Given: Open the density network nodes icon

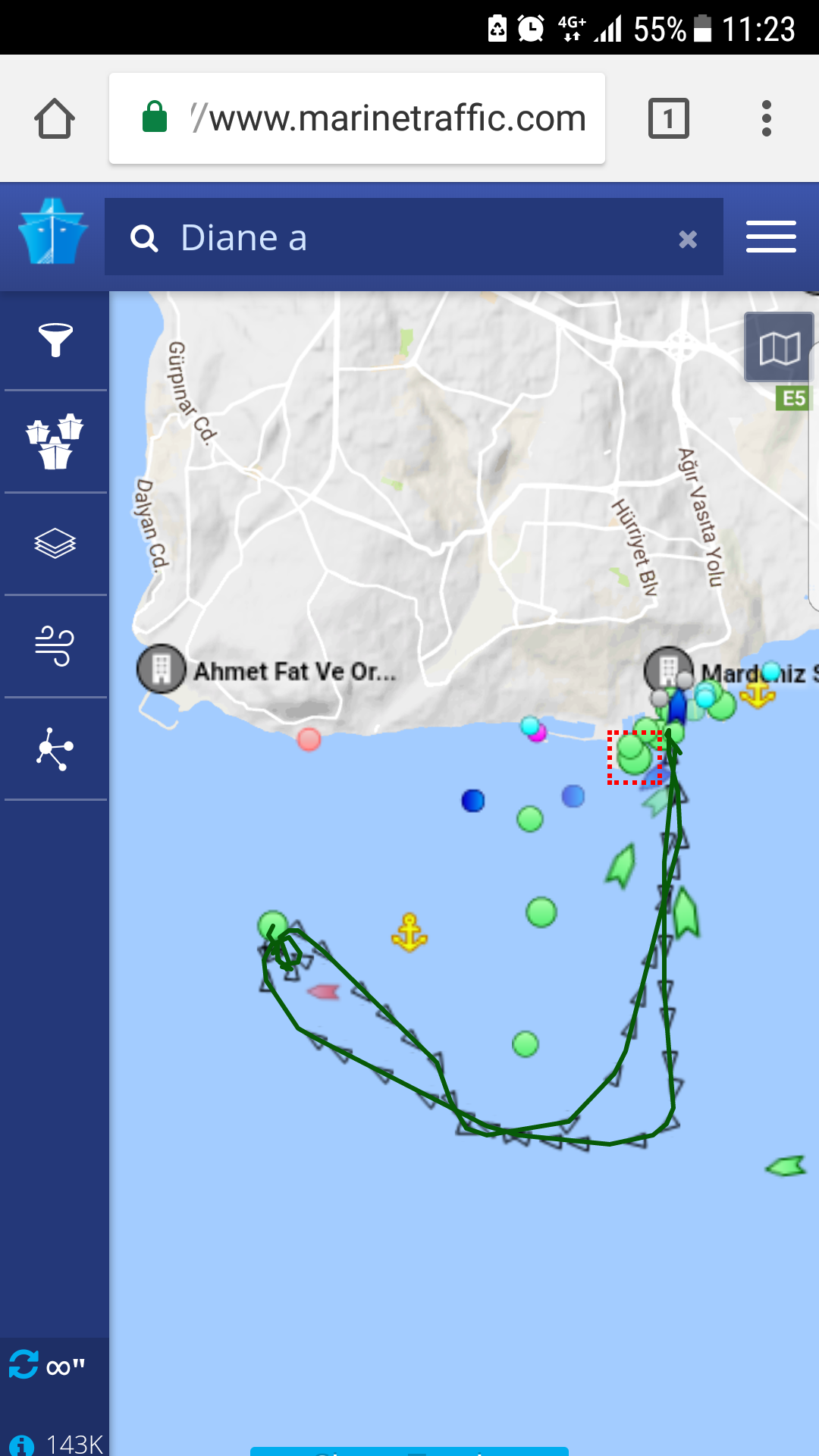Looking at the screenshot, I should tap(55, 748).
